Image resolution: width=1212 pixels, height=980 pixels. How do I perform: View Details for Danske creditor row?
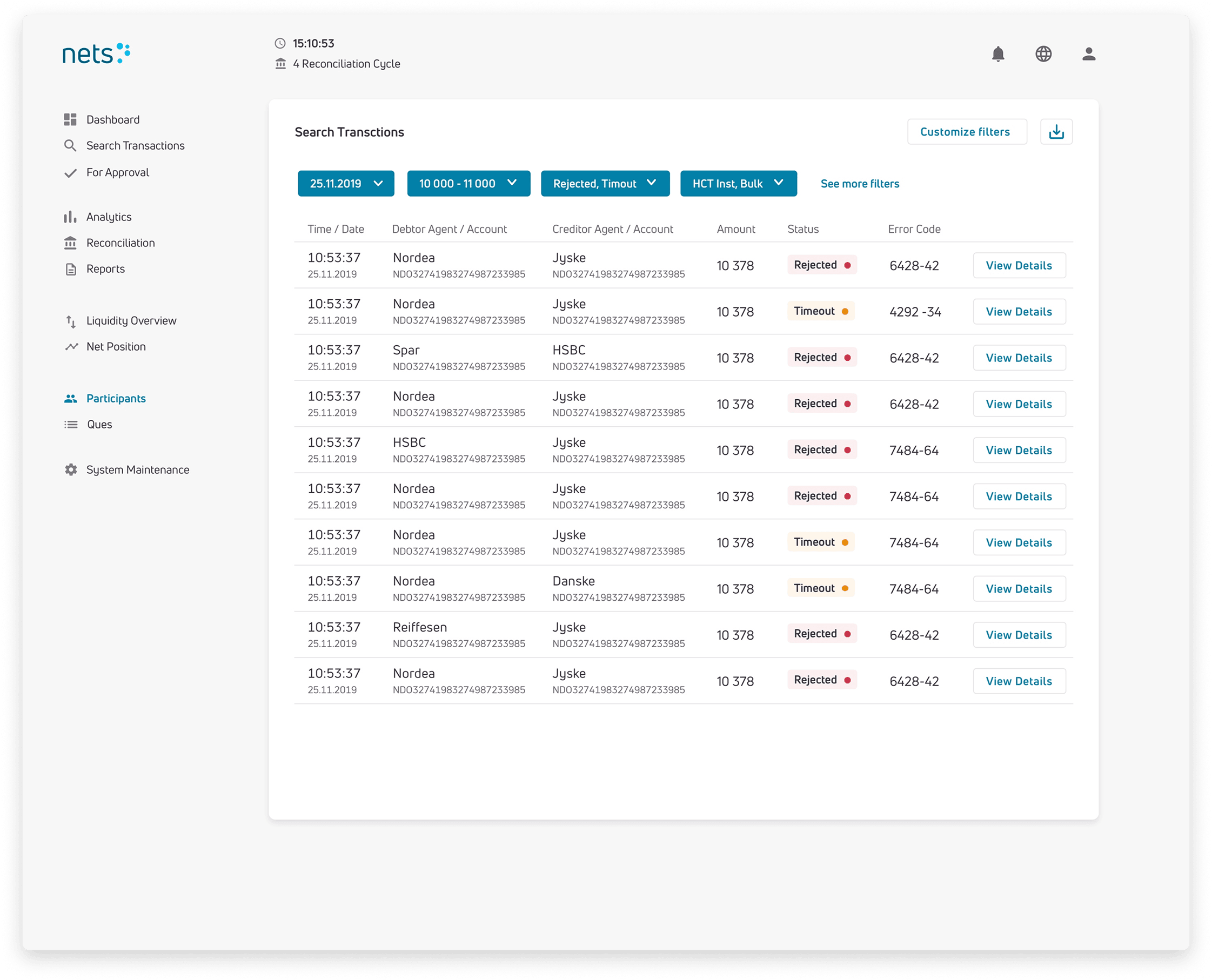[x=1019, y=589]
